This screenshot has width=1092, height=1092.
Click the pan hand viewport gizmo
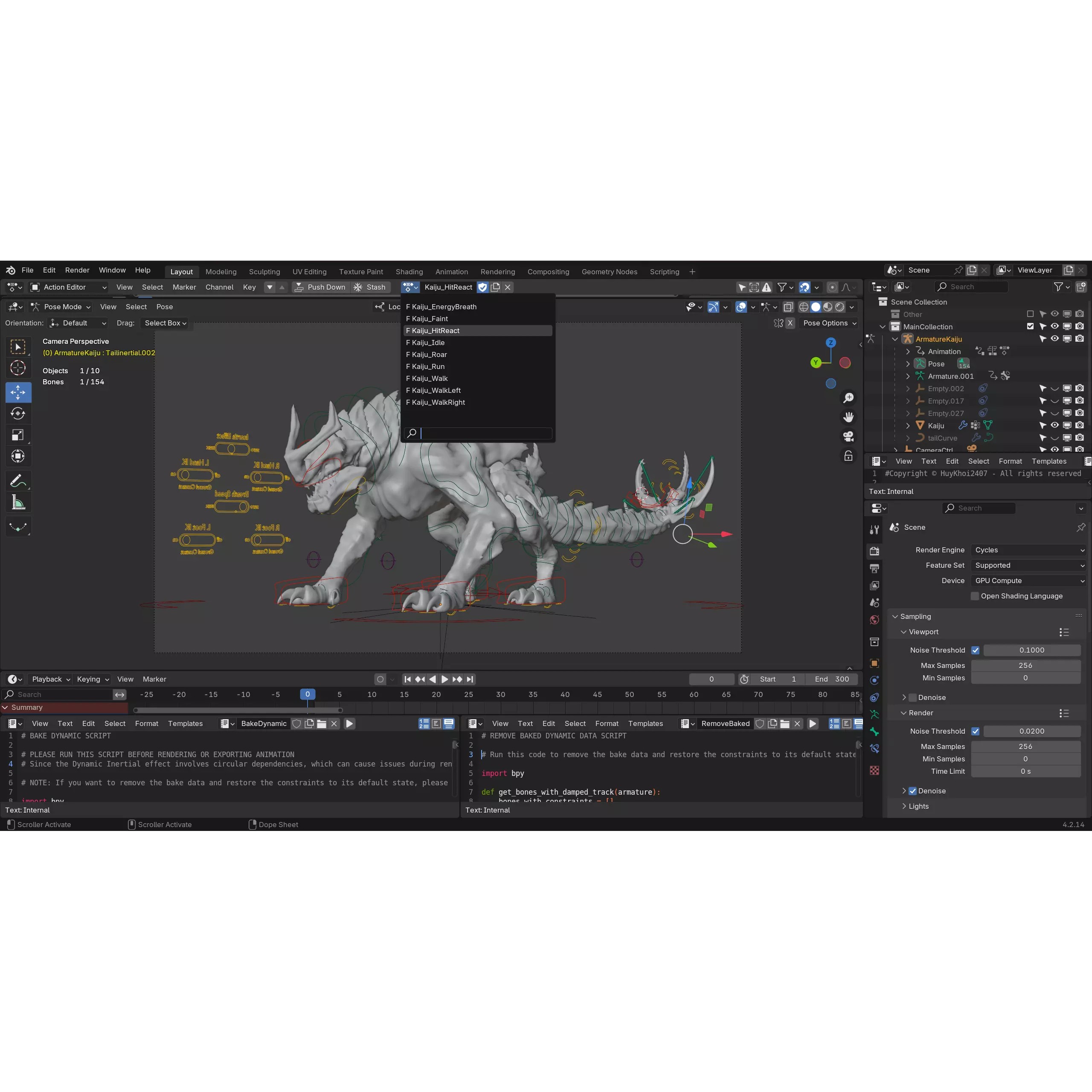848,417
